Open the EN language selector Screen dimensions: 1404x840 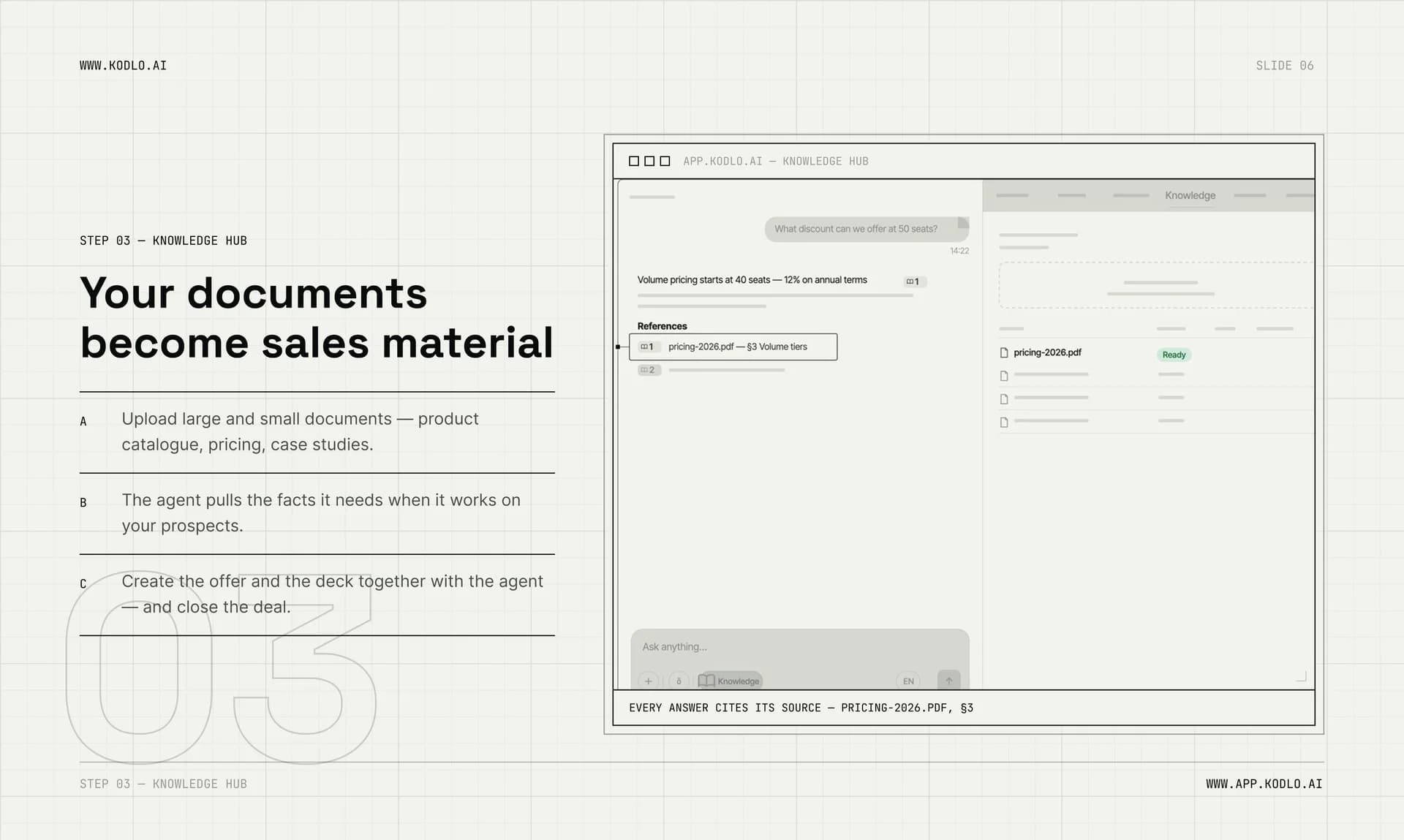tap(908, 681)
